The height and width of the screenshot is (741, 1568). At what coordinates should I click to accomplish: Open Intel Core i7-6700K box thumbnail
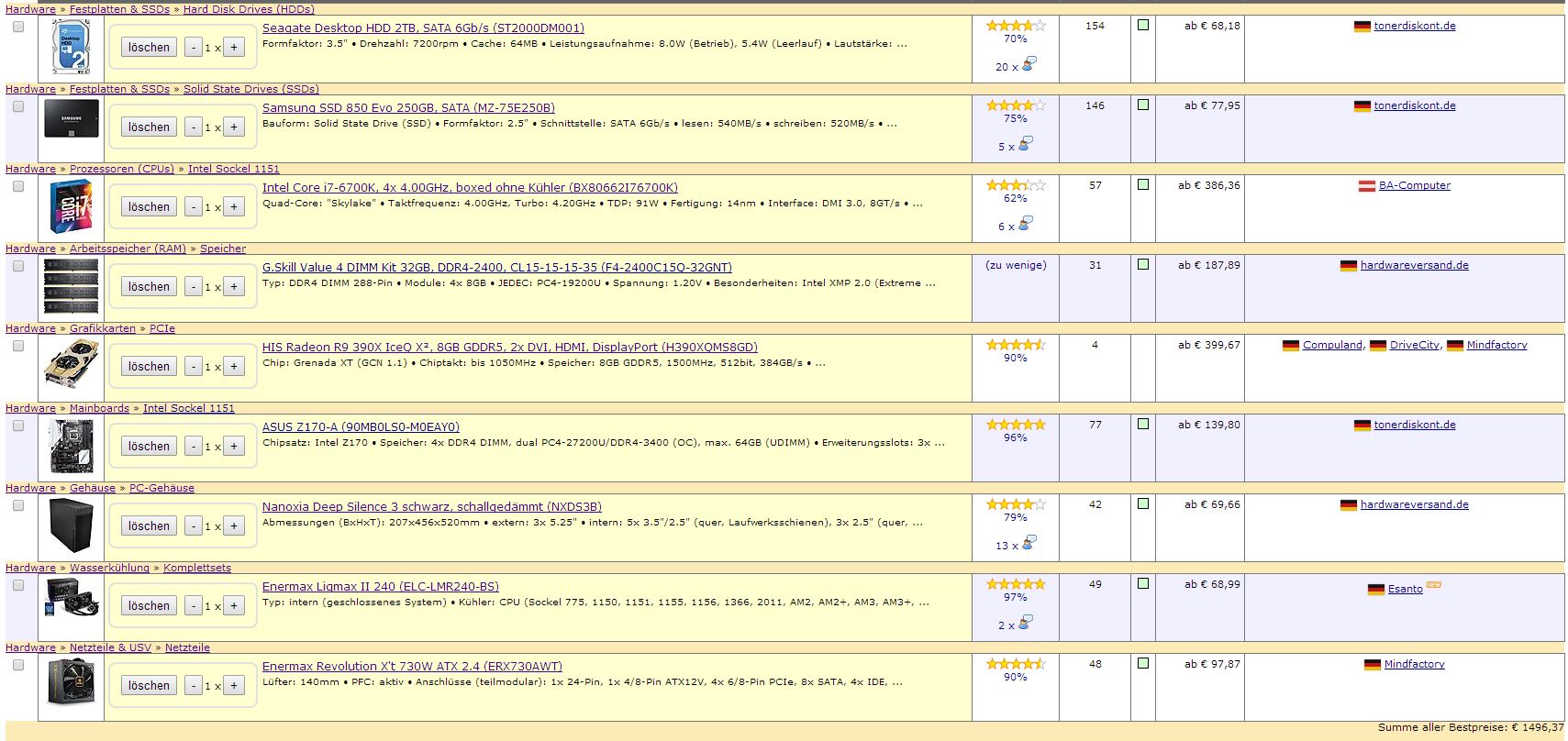tap(71, 207)
